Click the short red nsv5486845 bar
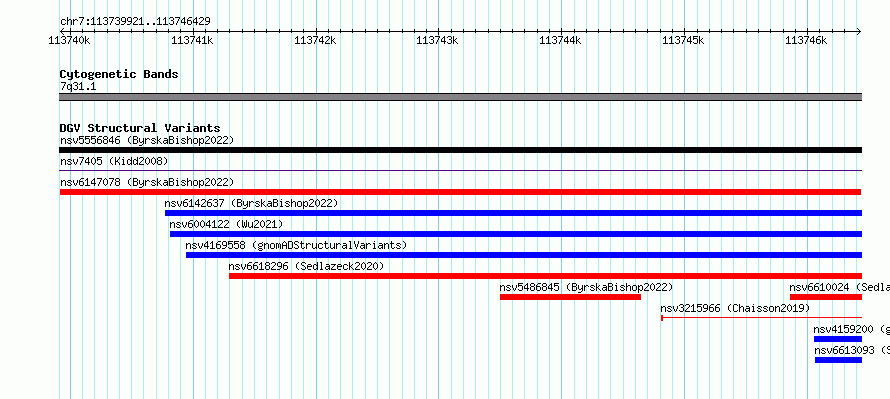890x399 pixels. [x=570, y=297]
